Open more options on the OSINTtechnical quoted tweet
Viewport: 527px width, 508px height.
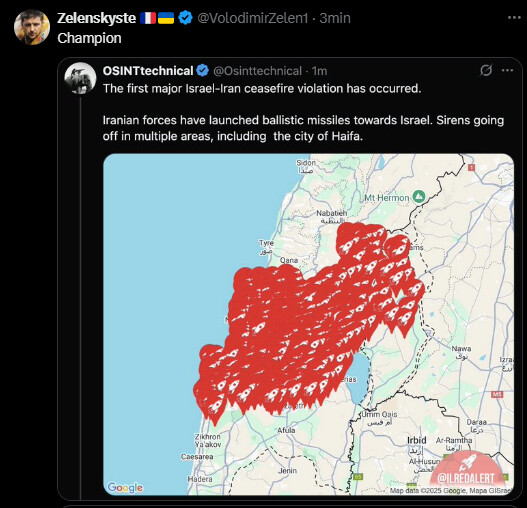coord(507,70)
